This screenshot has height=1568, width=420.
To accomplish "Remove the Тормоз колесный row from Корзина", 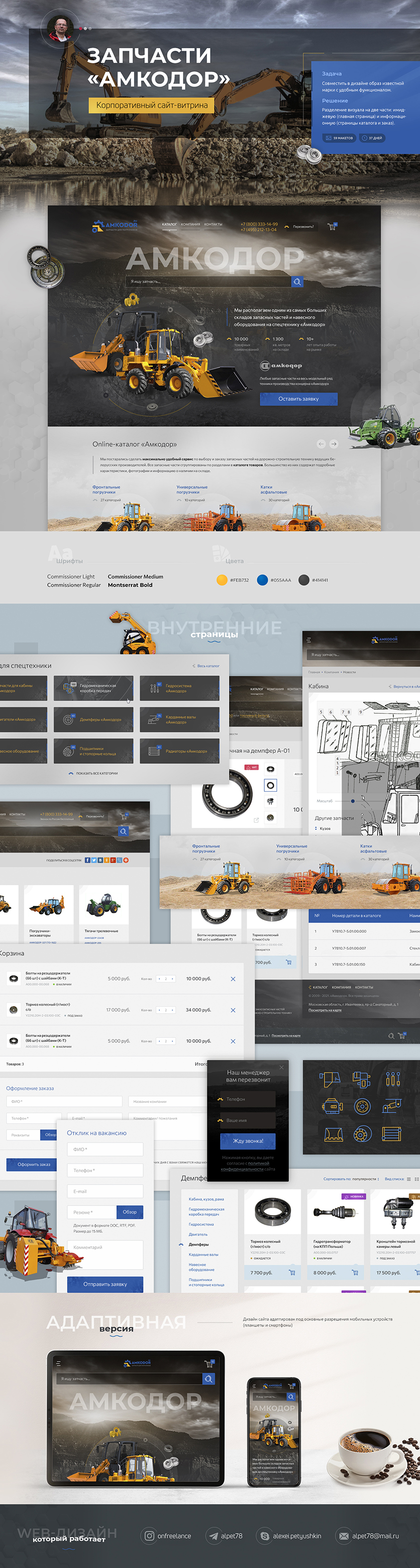I will (232, 1010).
